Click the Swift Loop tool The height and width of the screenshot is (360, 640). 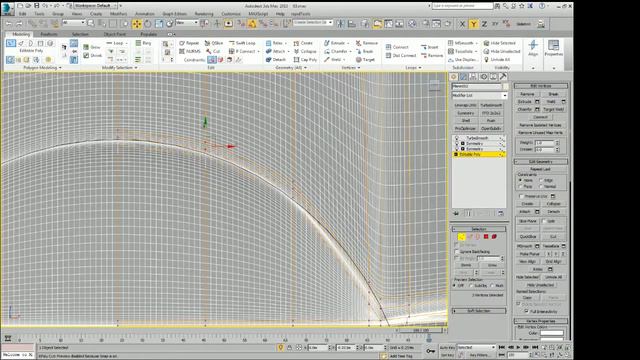[242, 43]
